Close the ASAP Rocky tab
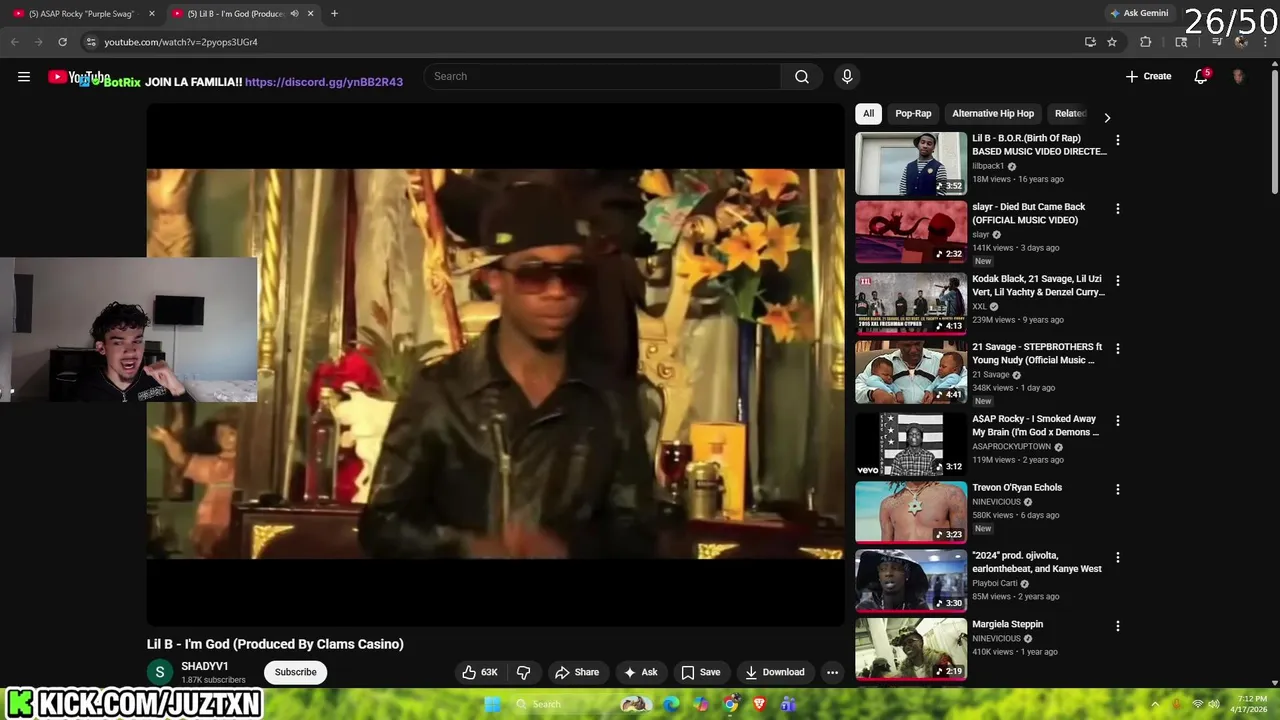 click(152, 13)
